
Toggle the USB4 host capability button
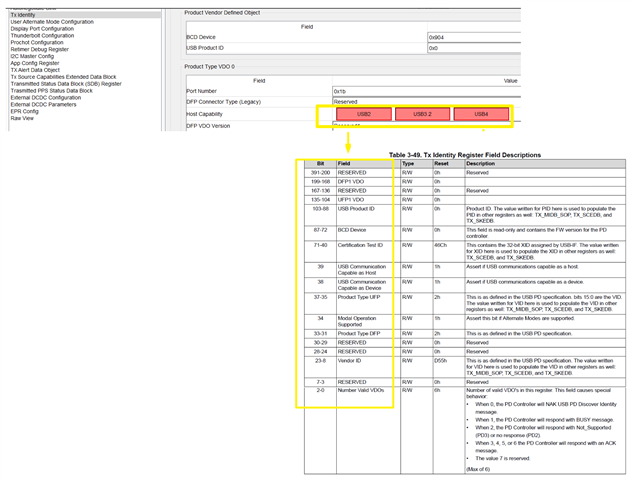point(481,114)
